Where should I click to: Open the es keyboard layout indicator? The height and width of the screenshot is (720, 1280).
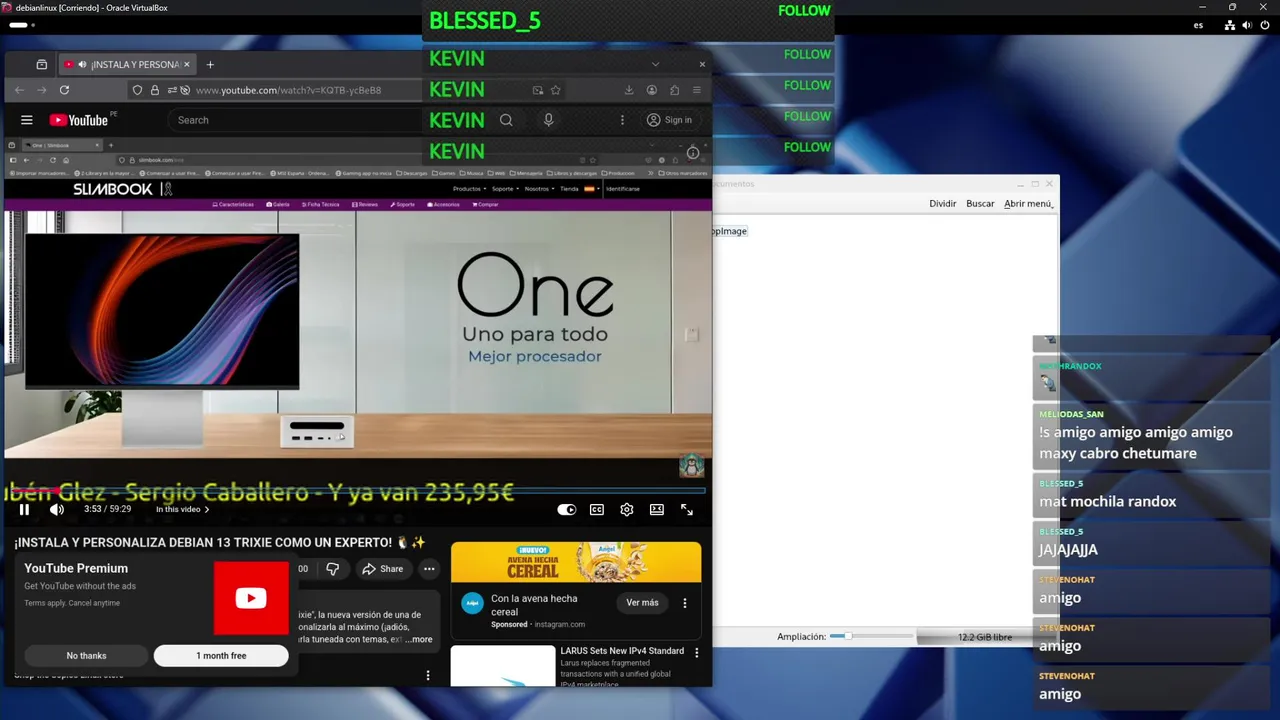point(1198,25)
